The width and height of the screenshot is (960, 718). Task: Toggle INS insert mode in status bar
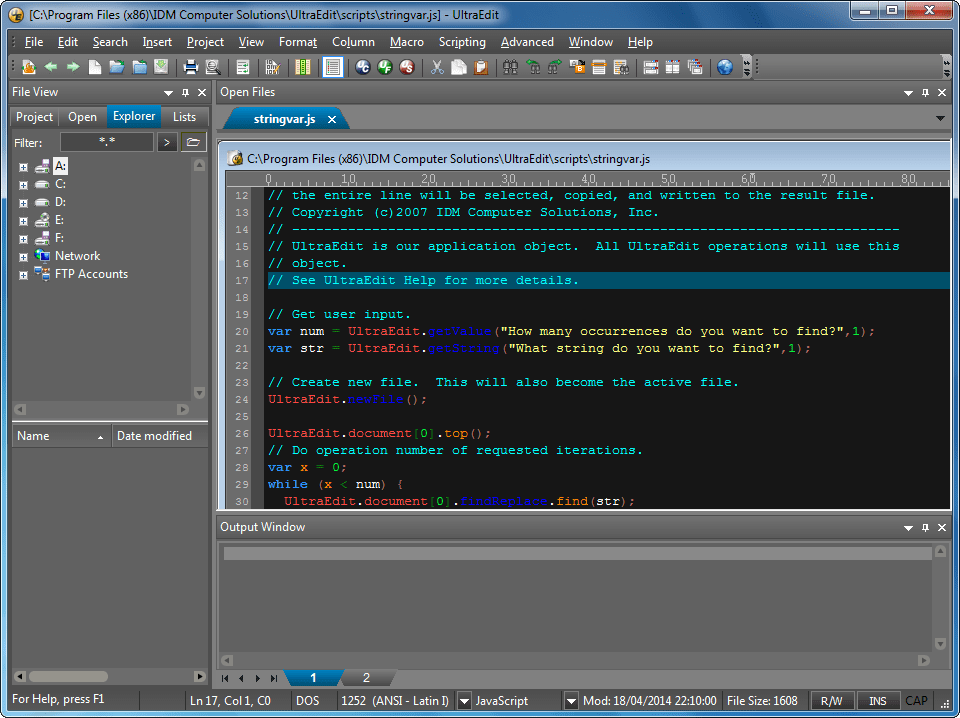point(877,701)
